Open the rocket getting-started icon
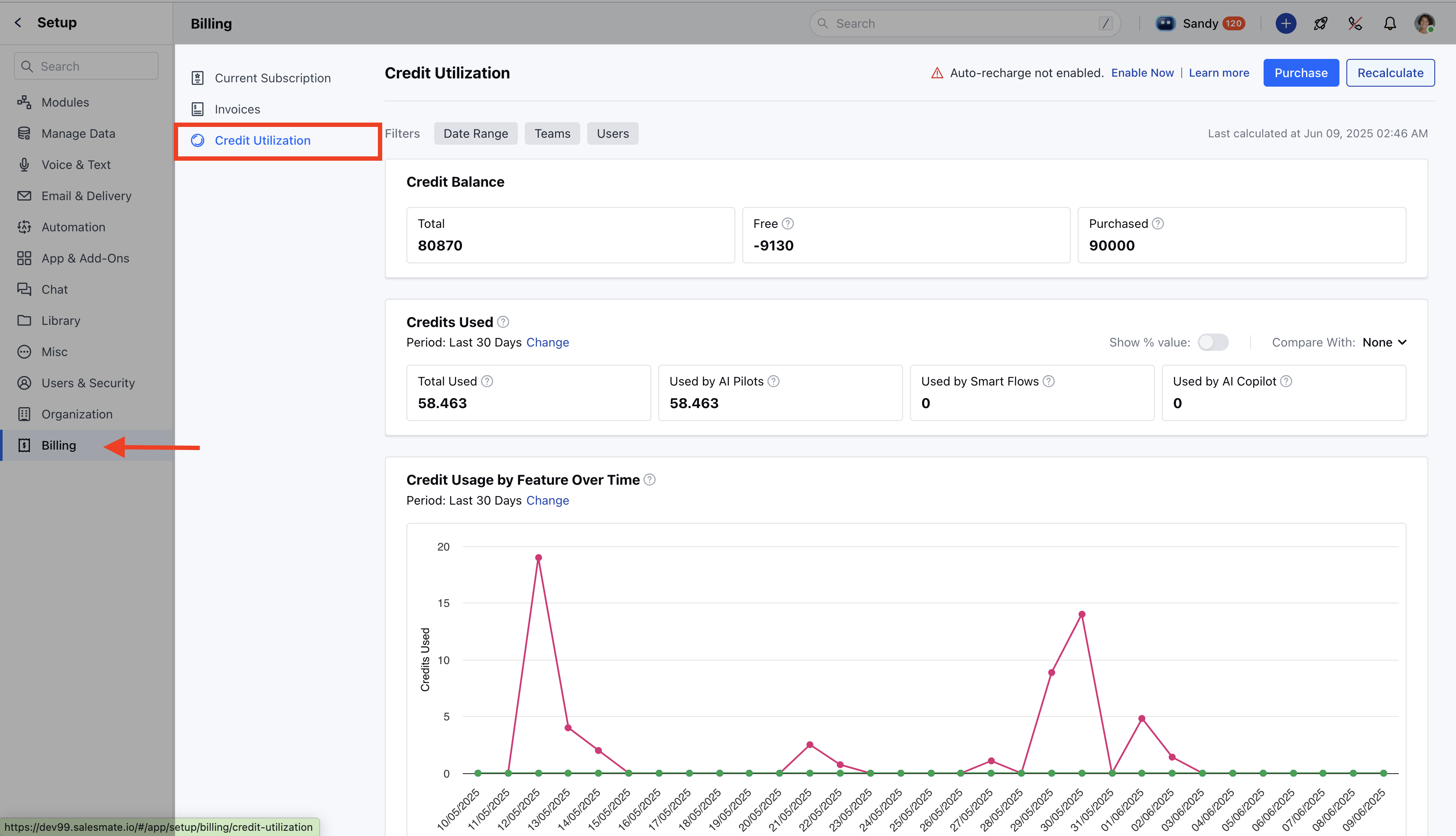 [1320, 23]
